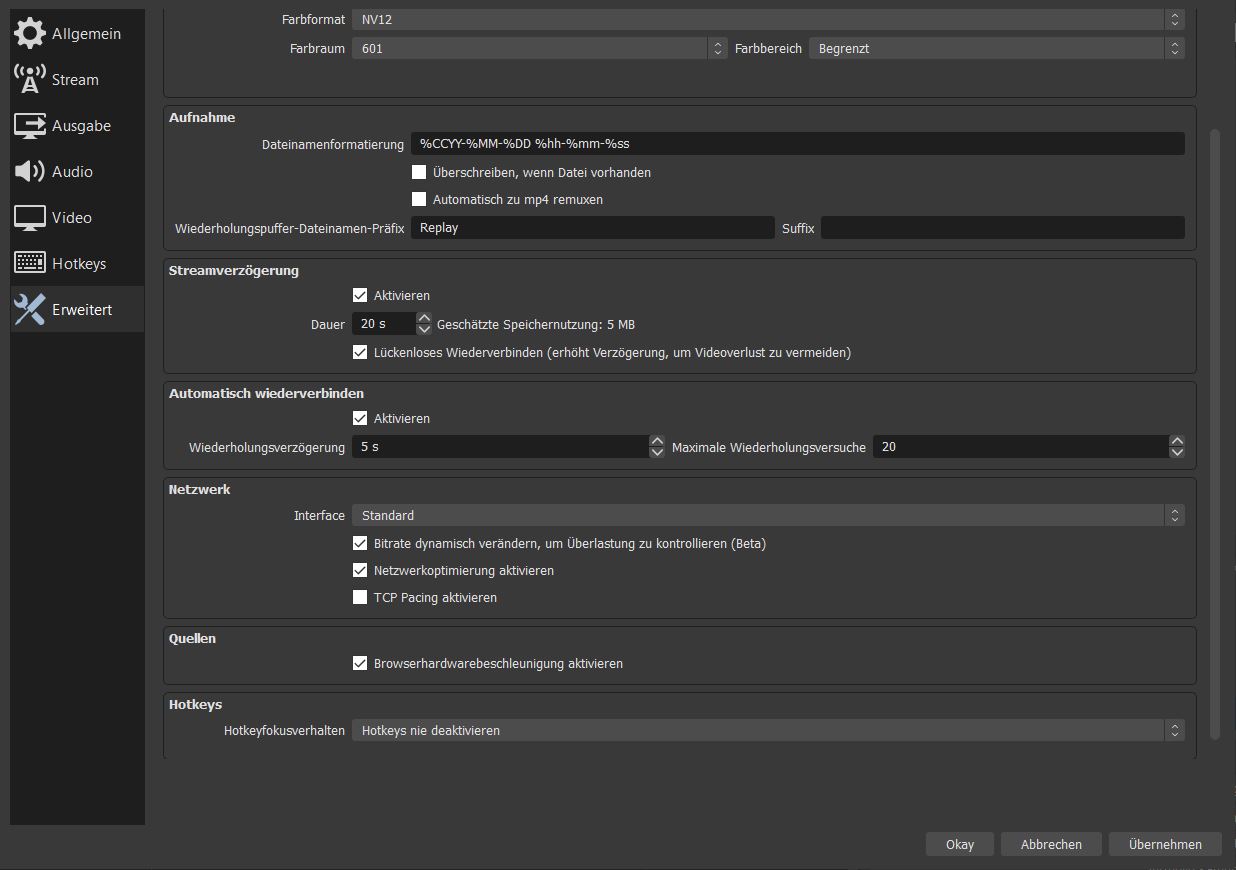Click the Audio speaker icon
Screen dimensions: 1236x870
pyautogui.click(x=30, y=171)
